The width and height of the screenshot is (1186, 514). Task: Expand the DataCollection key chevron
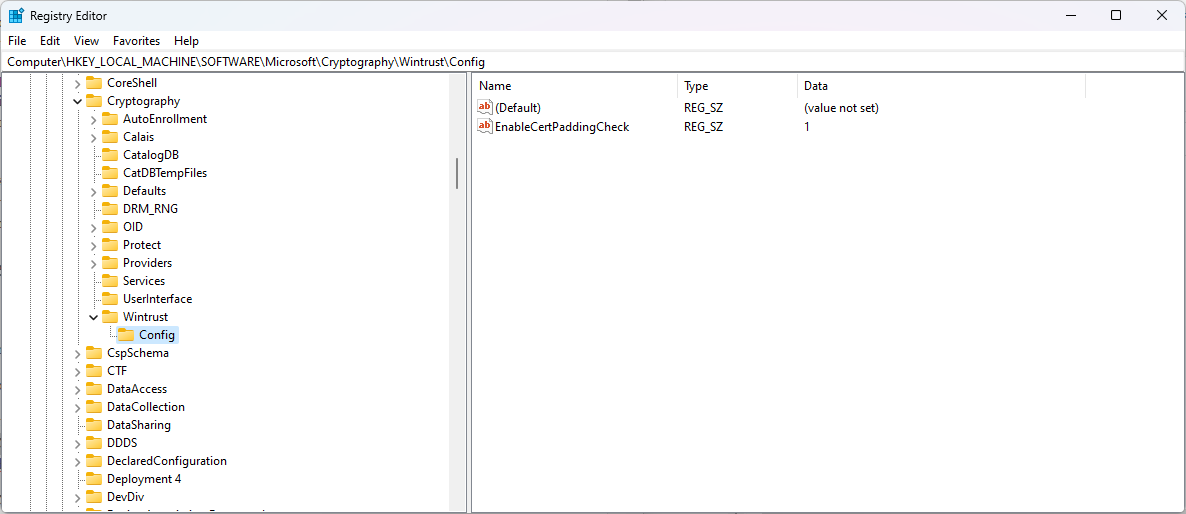[x=77, y=407]
